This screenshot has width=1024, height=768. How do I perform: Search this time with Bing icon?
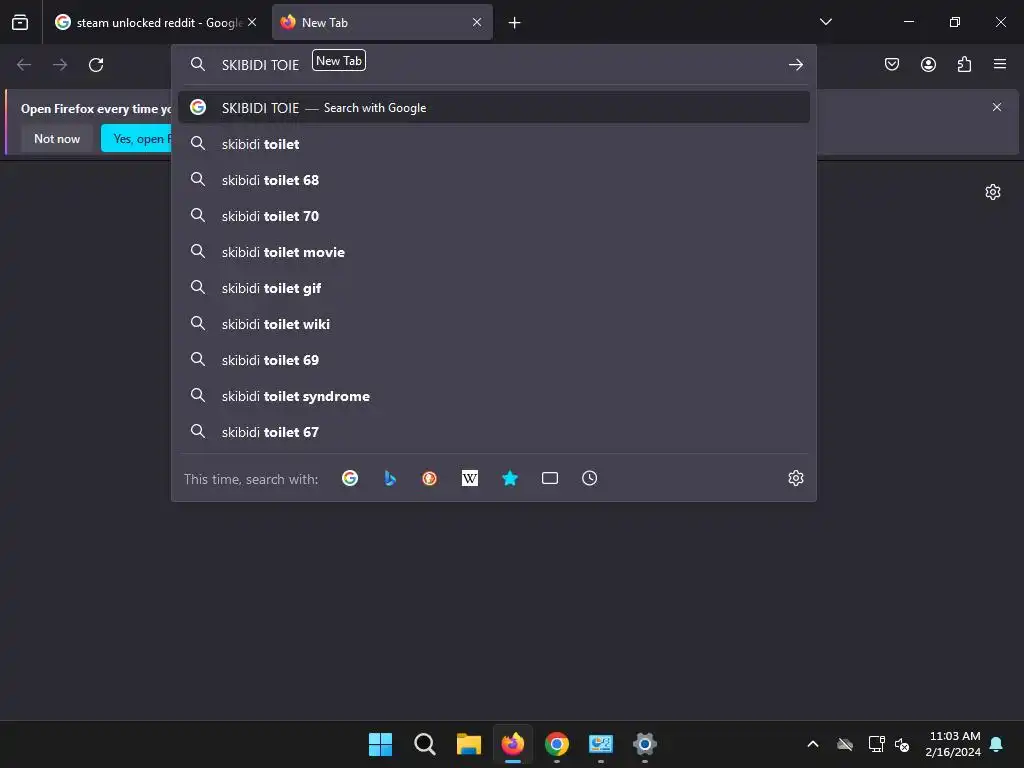click(x=390, y=479)
